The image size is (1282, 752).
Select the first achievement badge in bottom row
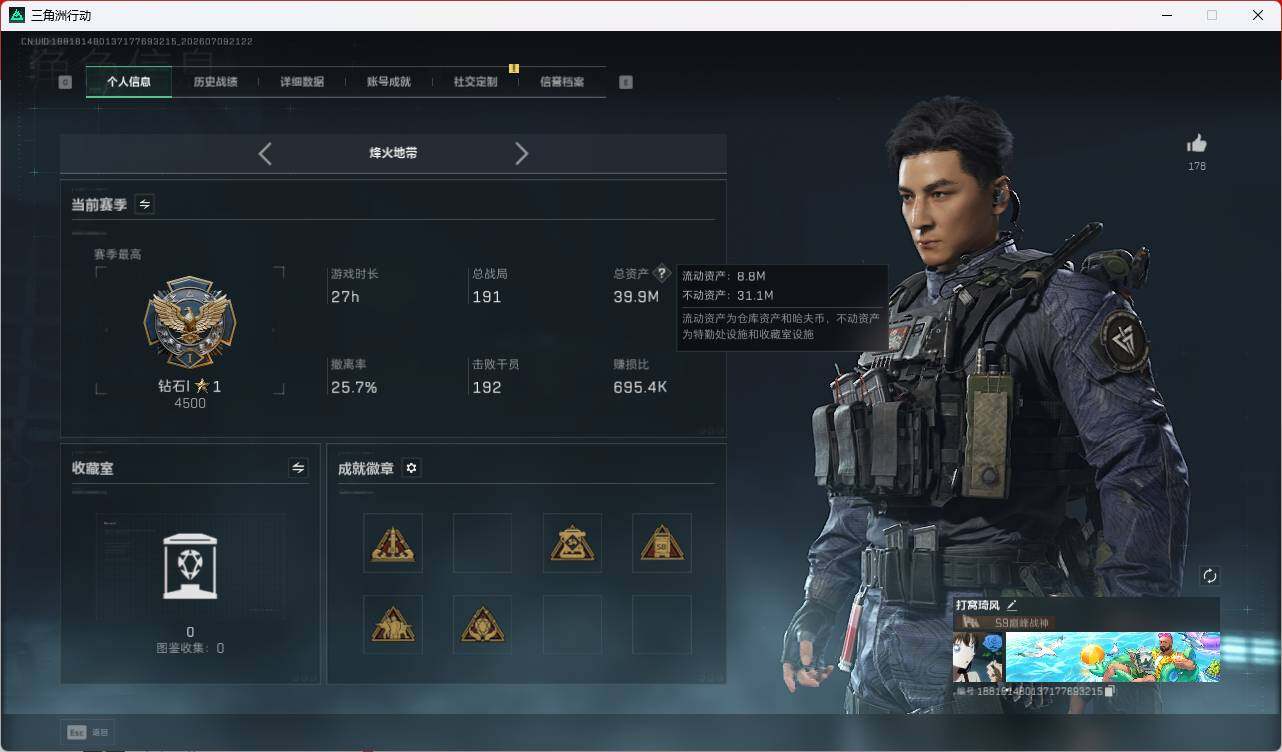click(393, 625)
